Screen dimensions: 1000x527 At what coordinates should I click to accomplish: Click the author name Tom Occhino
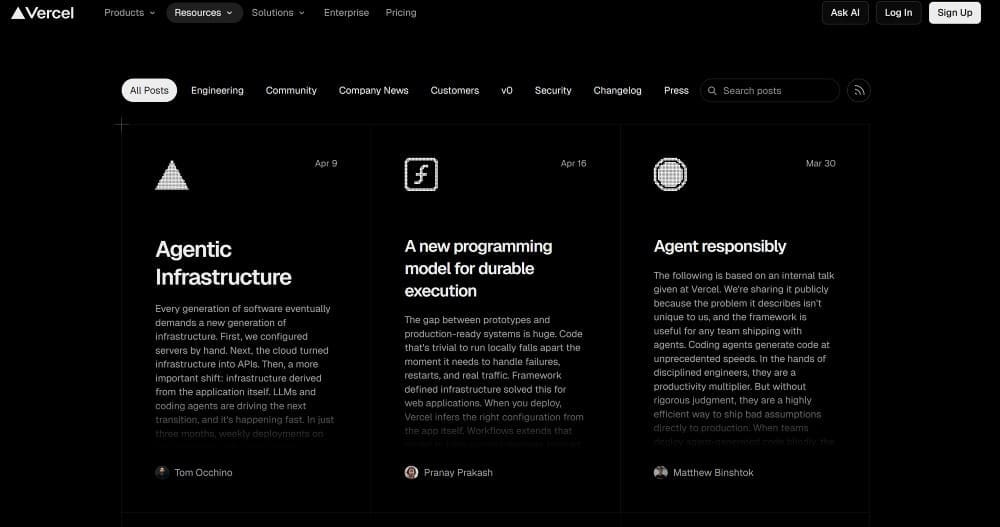203,473
